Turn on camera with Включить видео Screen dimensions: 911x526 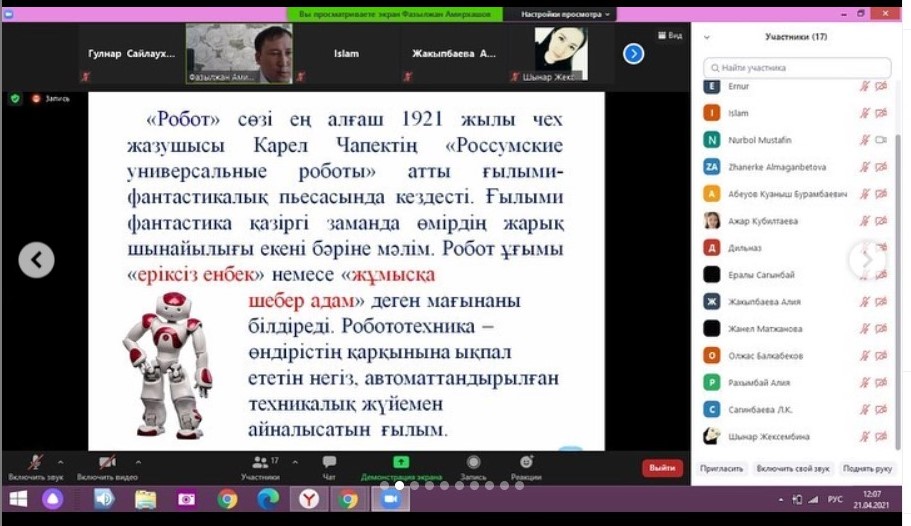click(x=107, y=463)
